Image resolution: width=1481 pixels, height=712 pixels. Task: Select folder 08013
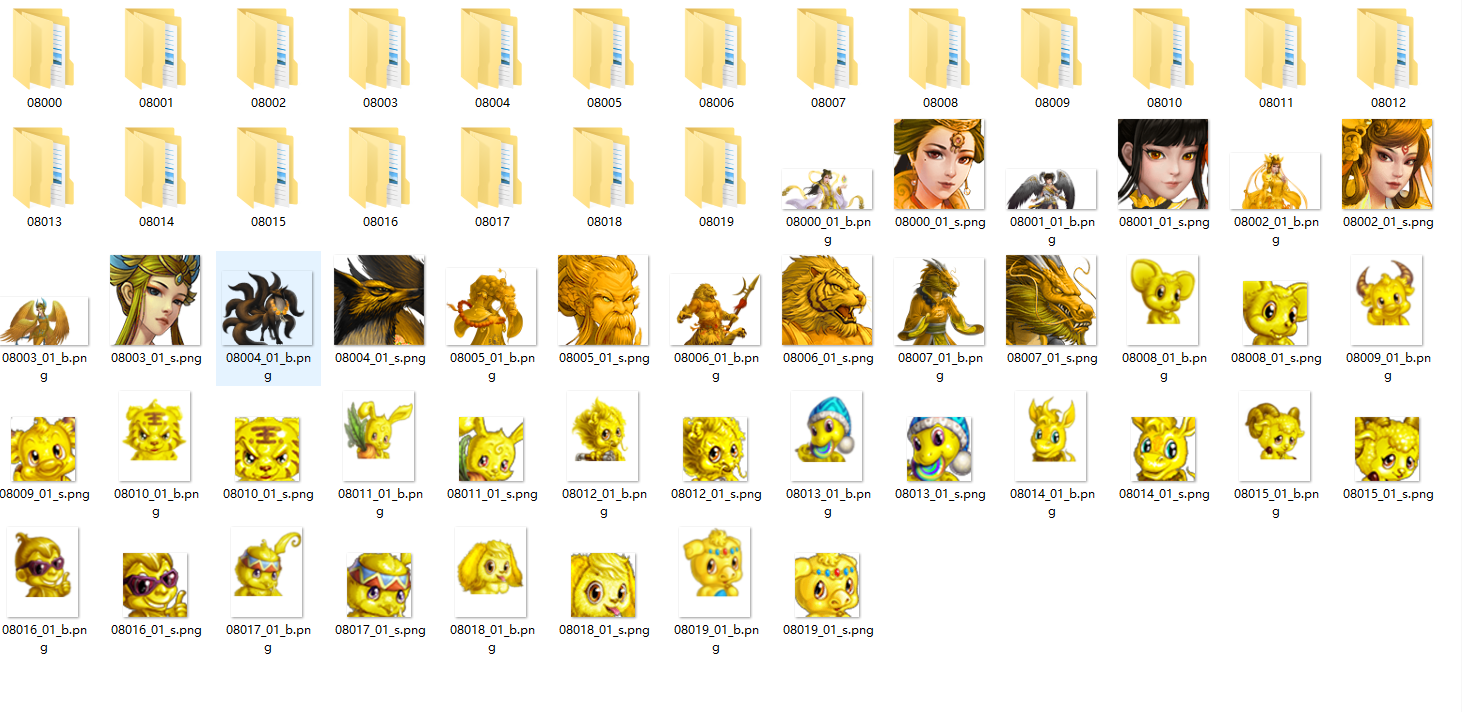44,168
